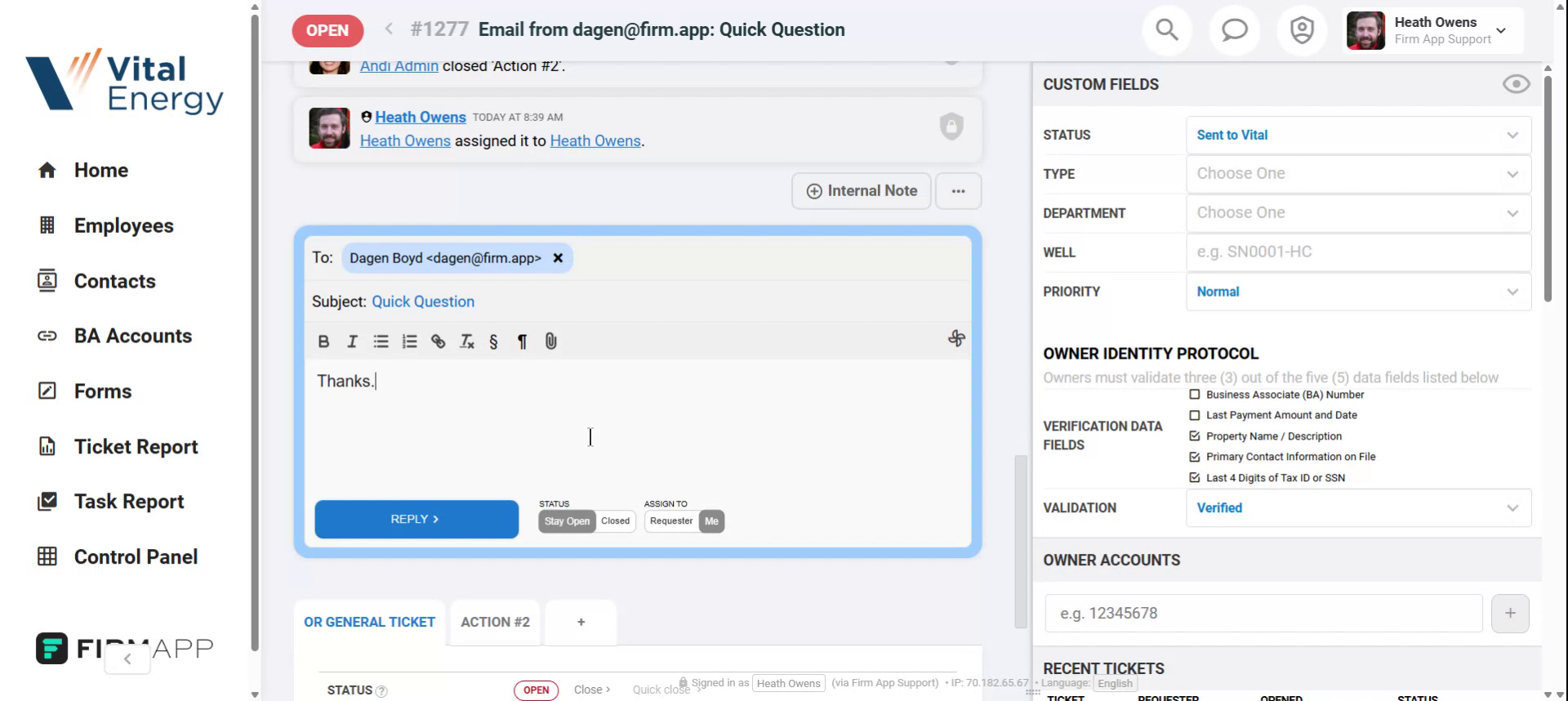This screenshot has height=701, width=1568.
Task: Open the Language English selector
Action: [1115, 684]
